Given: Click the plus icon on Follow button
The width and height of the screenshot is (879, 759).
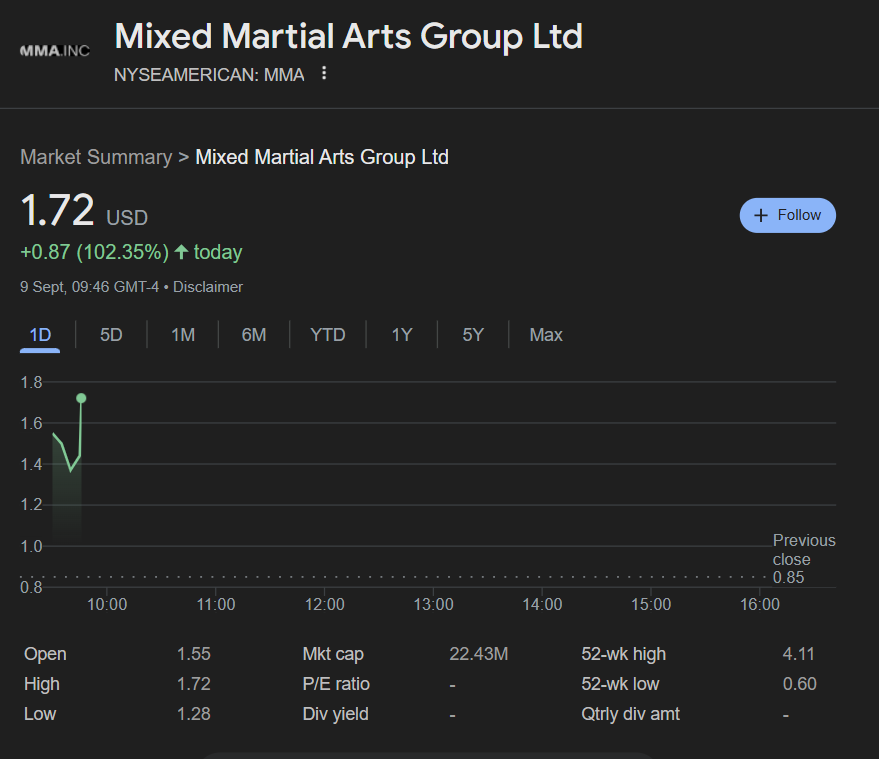Looking at the screenshot, I should point(761,215).
